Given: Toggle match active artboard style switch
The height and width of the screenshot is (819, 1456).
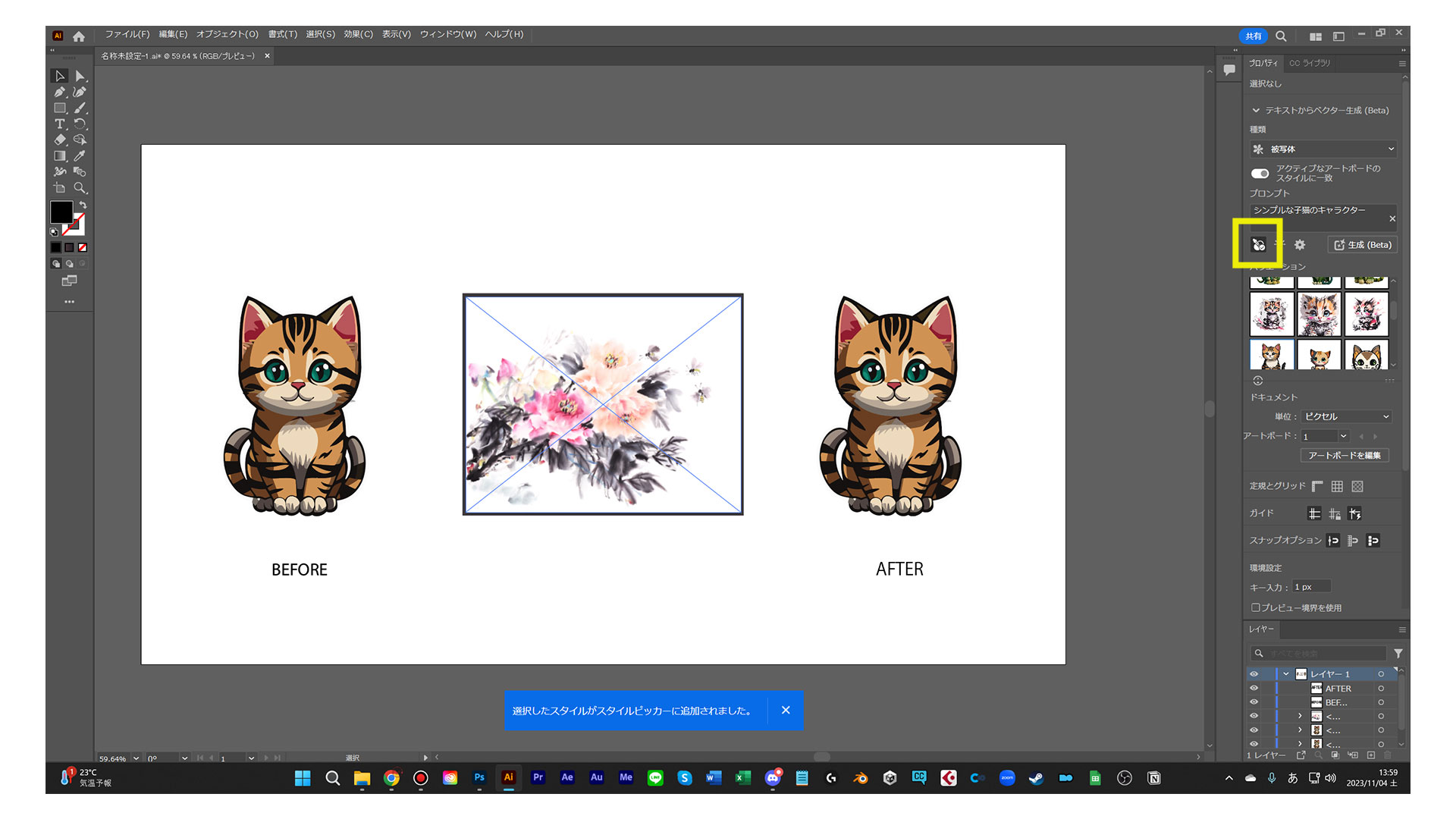Looking at the screenshot, I should 1260,174.
